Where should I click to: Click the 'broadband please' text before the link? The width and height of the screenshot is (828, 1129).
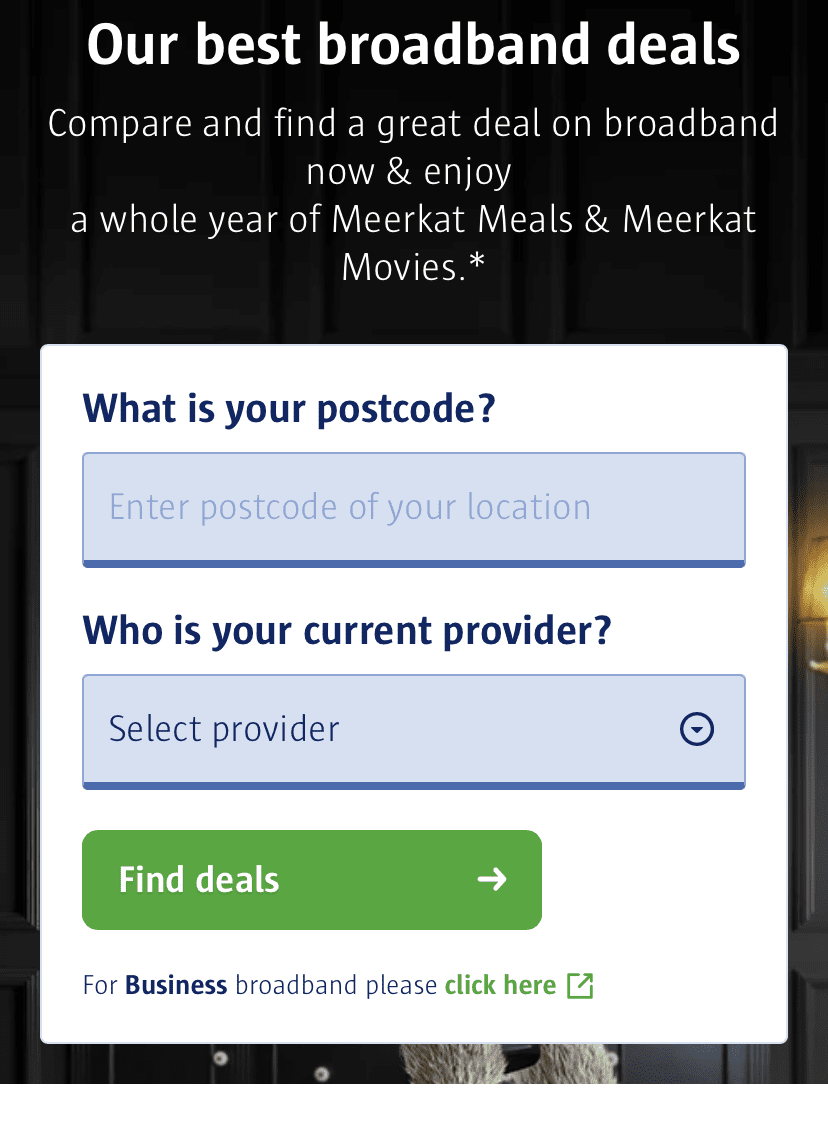(336, 984)
